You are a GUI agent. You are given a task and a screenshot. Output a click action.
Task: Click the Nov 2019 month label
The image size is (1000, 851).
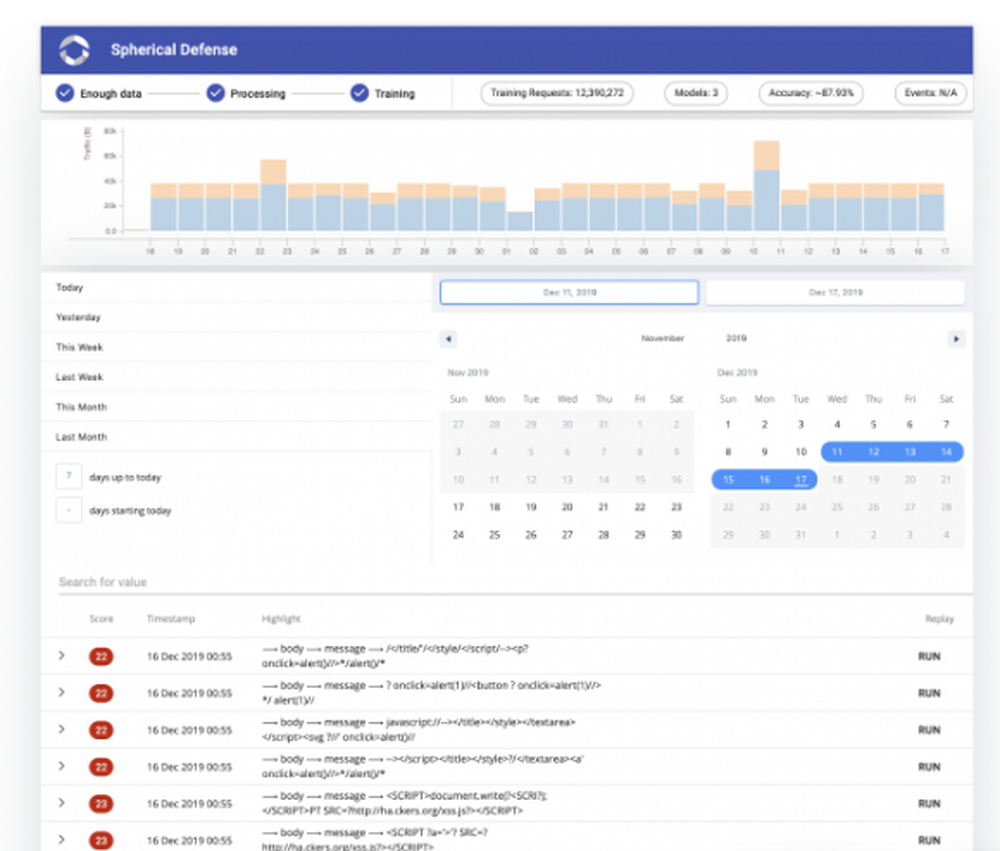[467, 373]
